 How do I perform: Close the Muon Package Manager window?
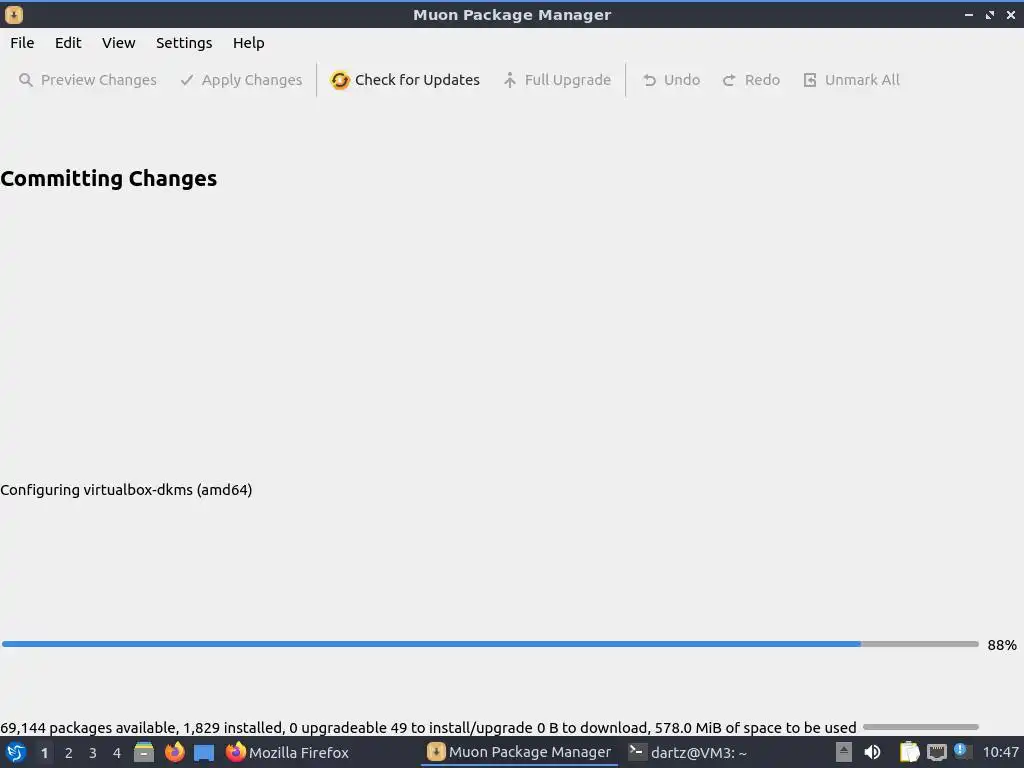[x=1011, y=14]
